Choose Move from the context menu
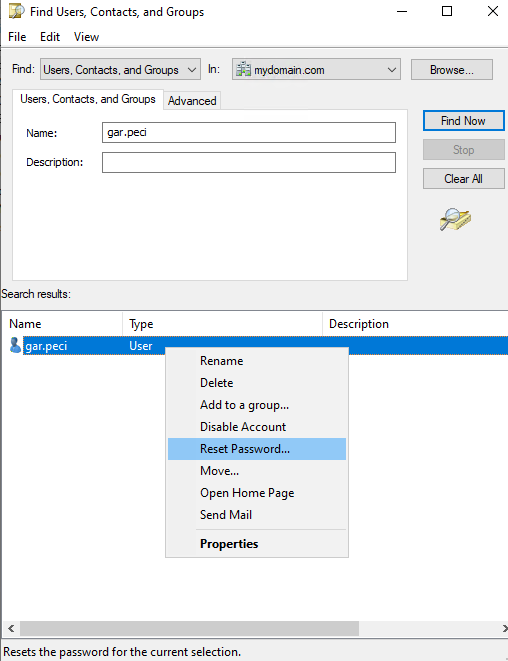Image resolution: width=508 pixels, height=661 pixels. coord(257,470)
